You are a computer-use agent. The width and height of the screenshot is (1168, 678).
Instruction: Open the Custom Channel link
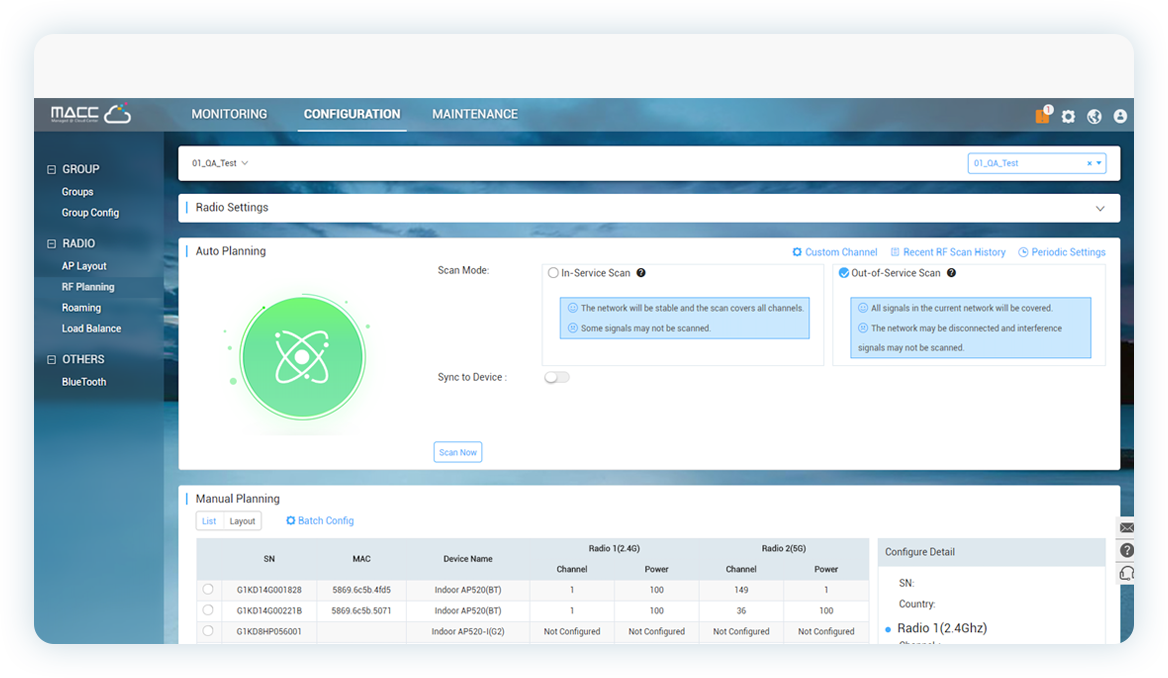click(x=841, y=252)
